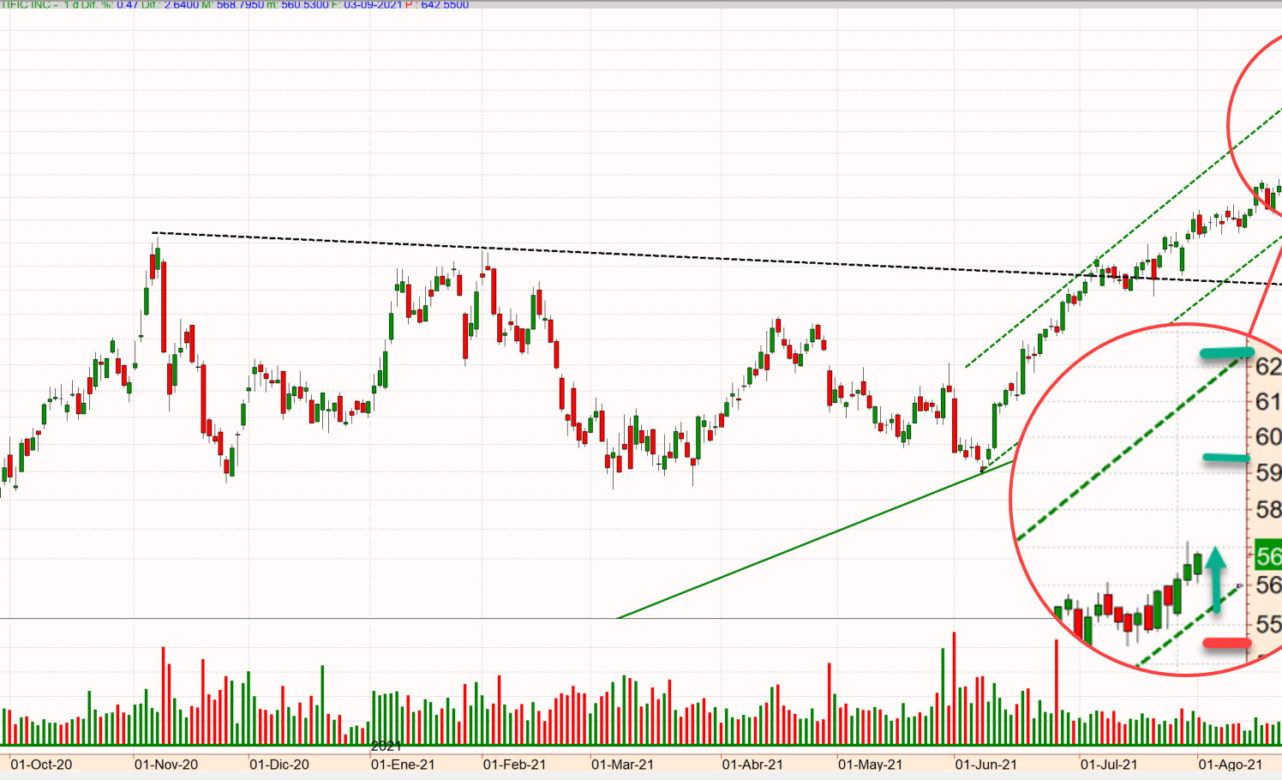The height and width of the screenshot is (780, 1282).
Task: Select the 01-Nov-20 date label
Action: click(166, 764)
